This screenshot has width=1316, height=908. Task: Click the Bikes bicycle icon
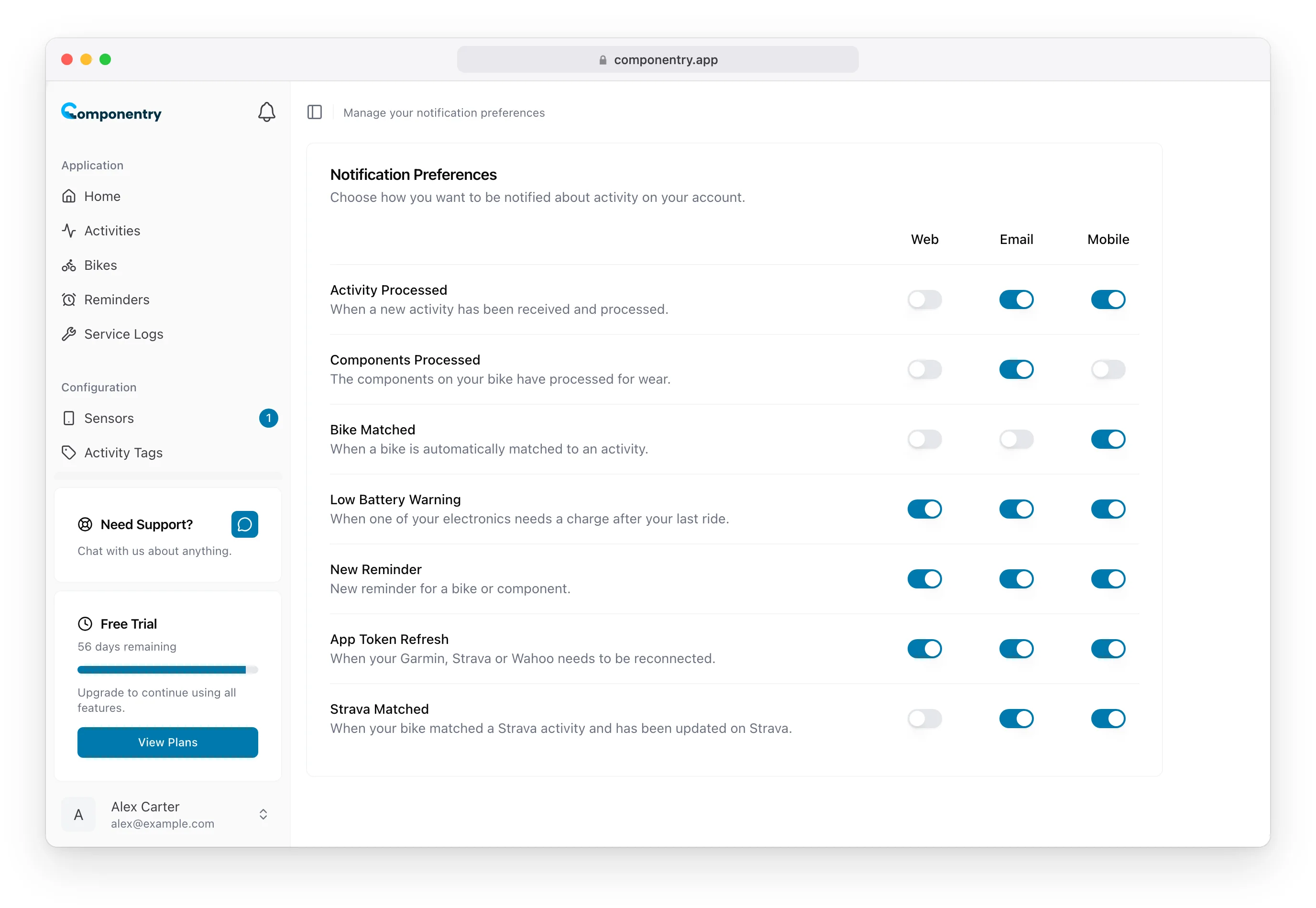(x=69, y=266)
